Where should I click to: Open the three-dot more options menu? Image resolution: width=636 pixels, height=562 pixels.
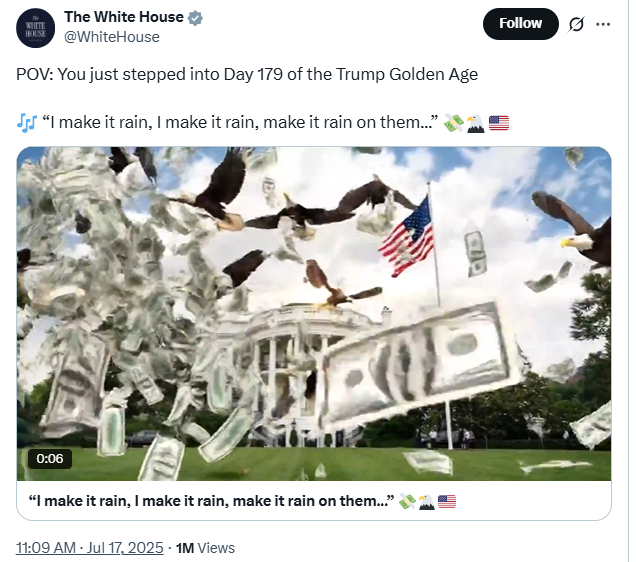click(x=603, y=24)
